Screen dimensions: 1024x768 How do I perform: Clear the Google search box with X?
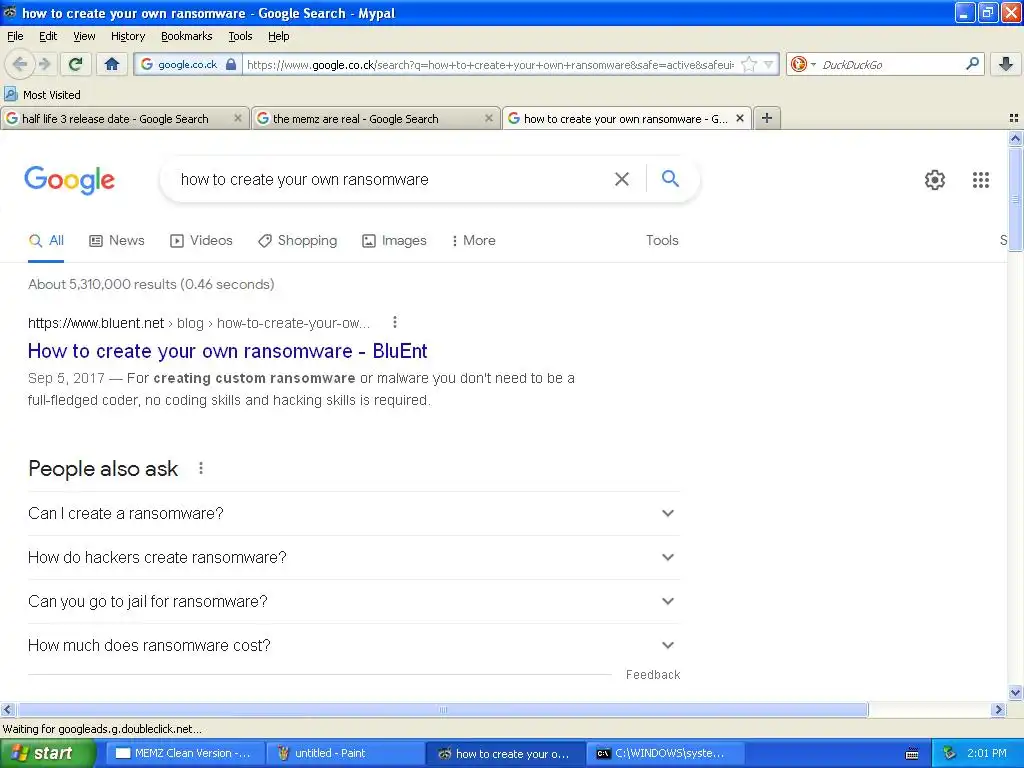pos(622,179)
